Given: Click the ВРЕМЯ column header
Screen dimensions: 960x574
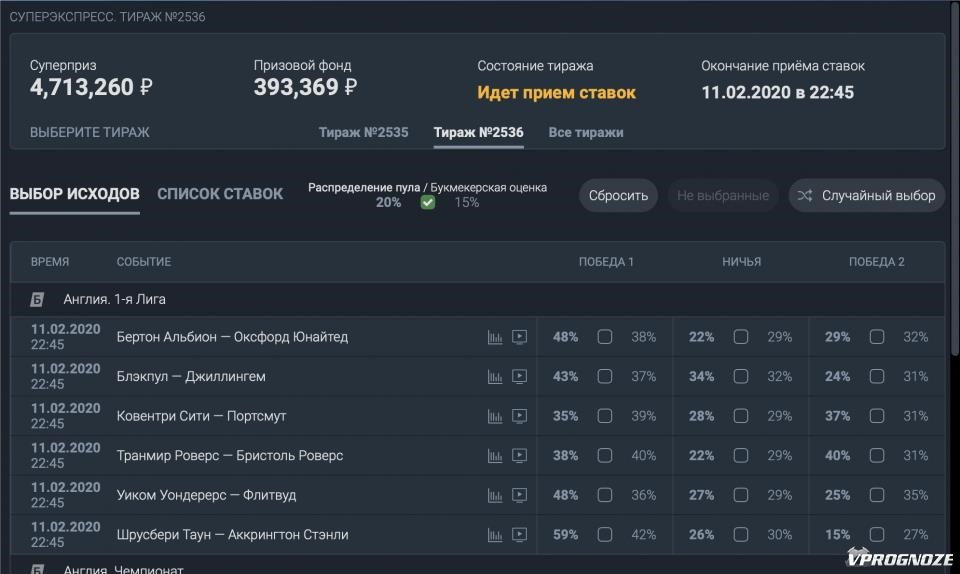Looking at the screenshot, I should click(50, 262).
